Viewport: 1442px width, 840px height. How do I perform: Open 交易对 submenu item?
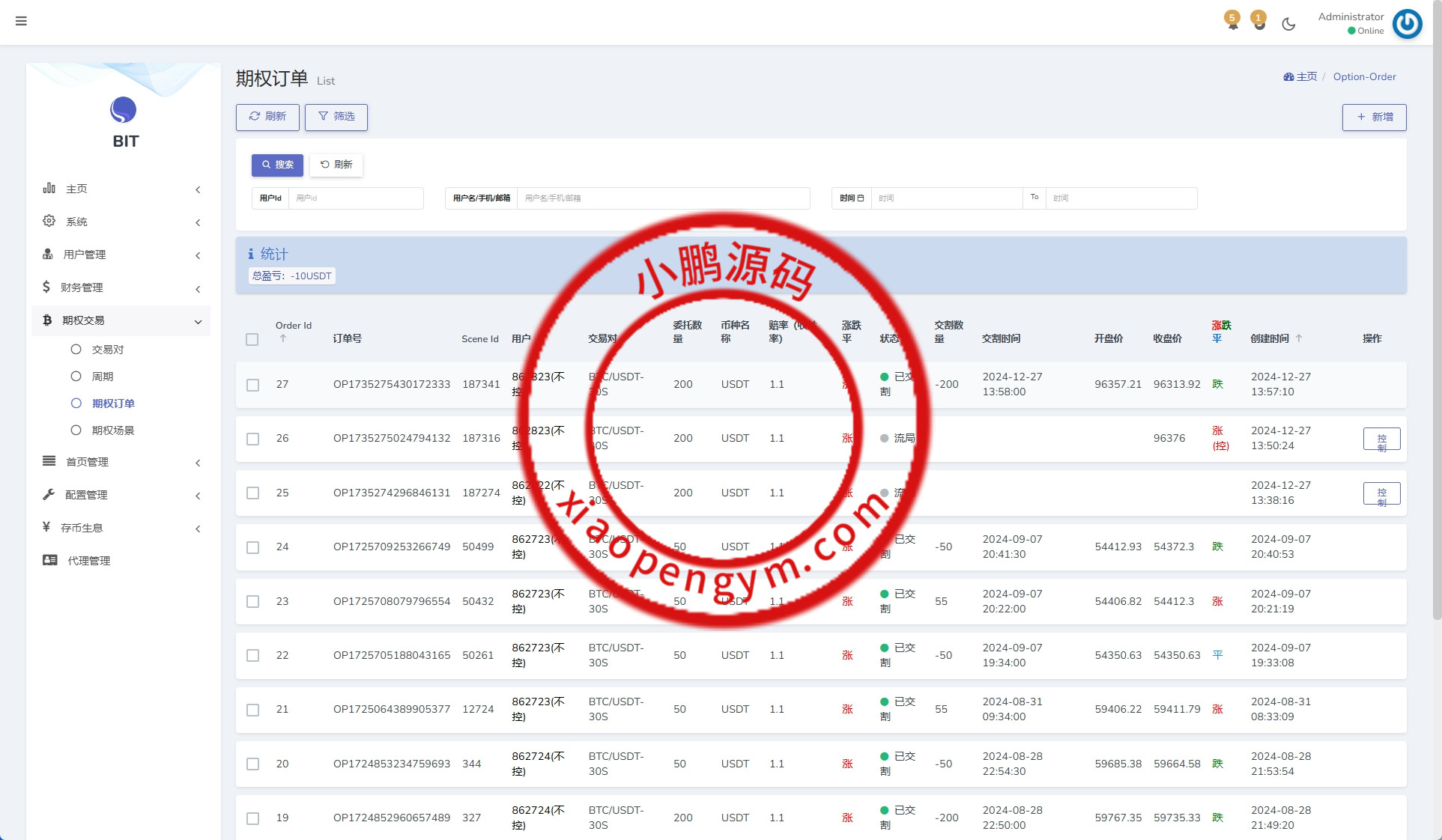click(107, 350)
